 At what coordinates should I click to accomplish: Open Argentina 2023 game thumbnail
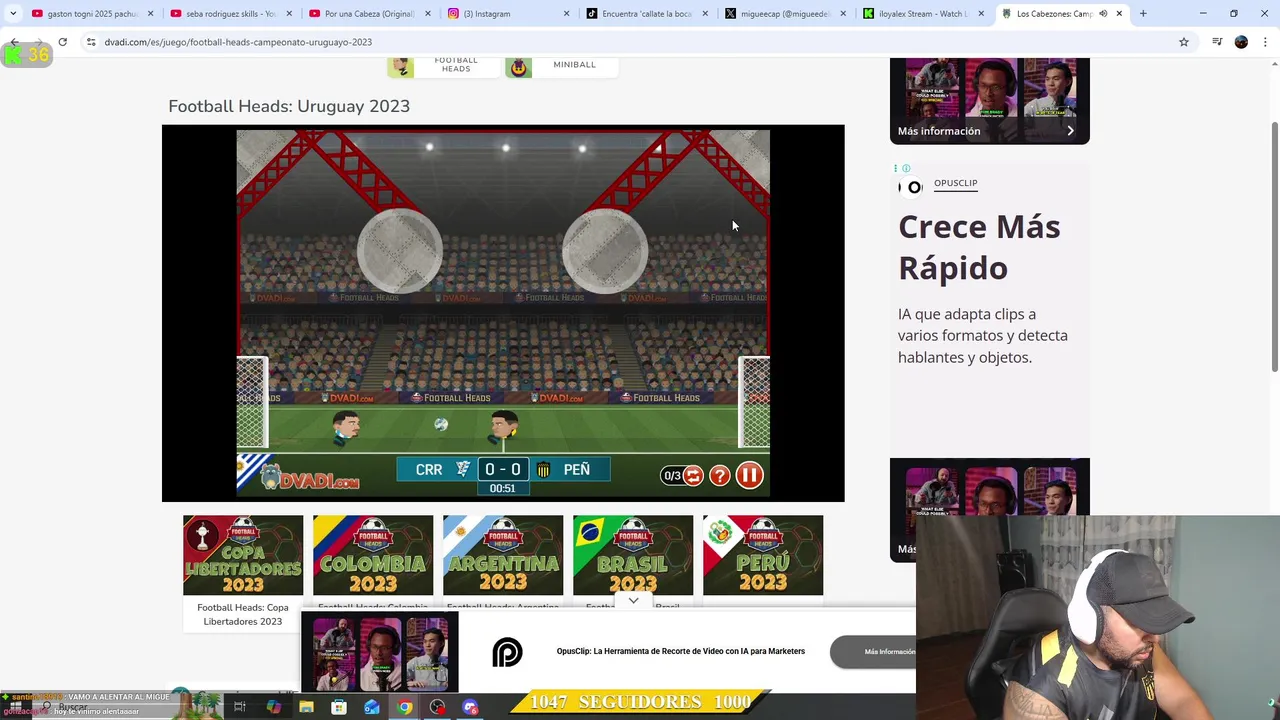tap(503, 555)
